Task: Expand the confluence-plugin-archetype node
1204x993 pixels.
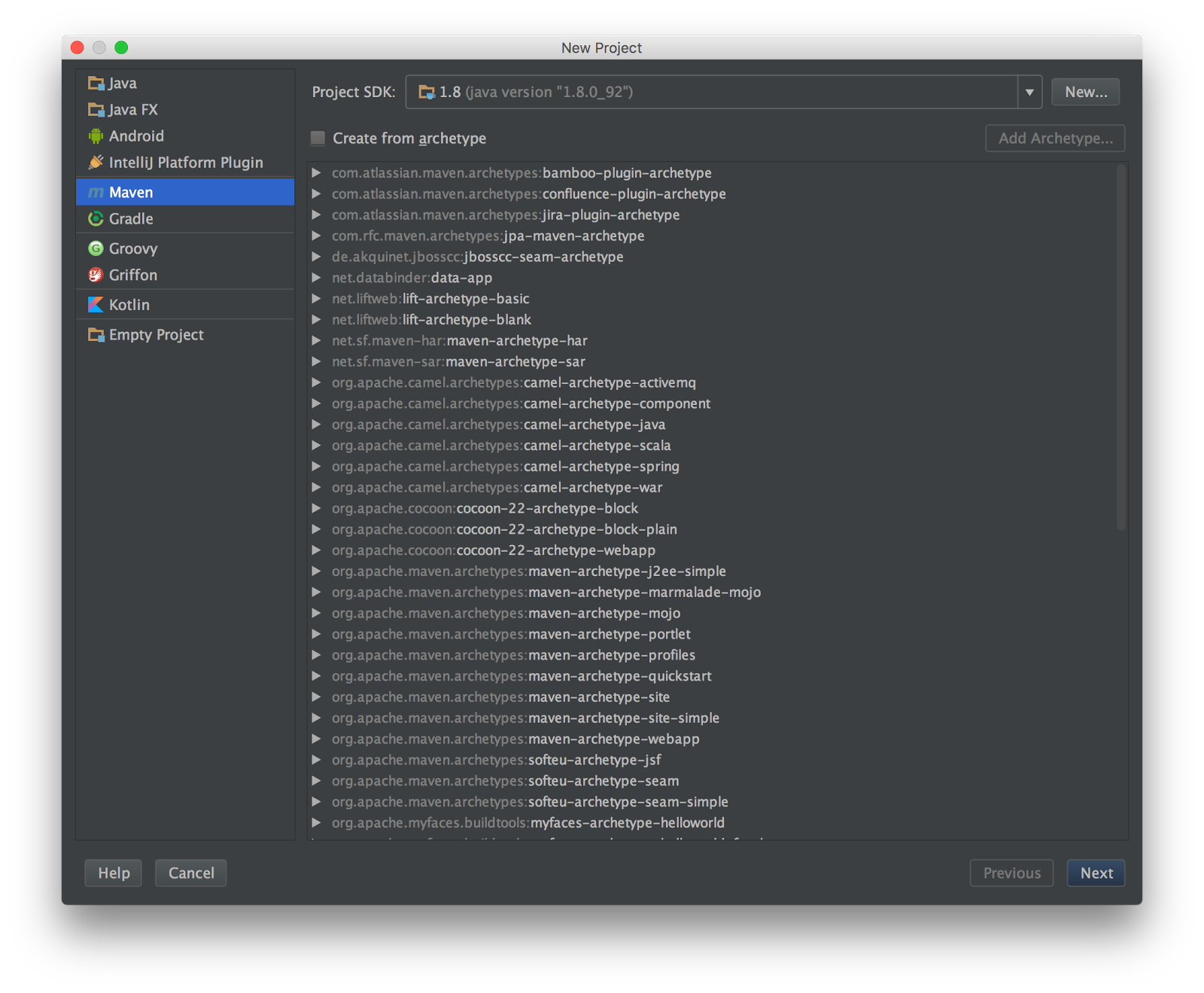Action: click(x=317, y=194)
